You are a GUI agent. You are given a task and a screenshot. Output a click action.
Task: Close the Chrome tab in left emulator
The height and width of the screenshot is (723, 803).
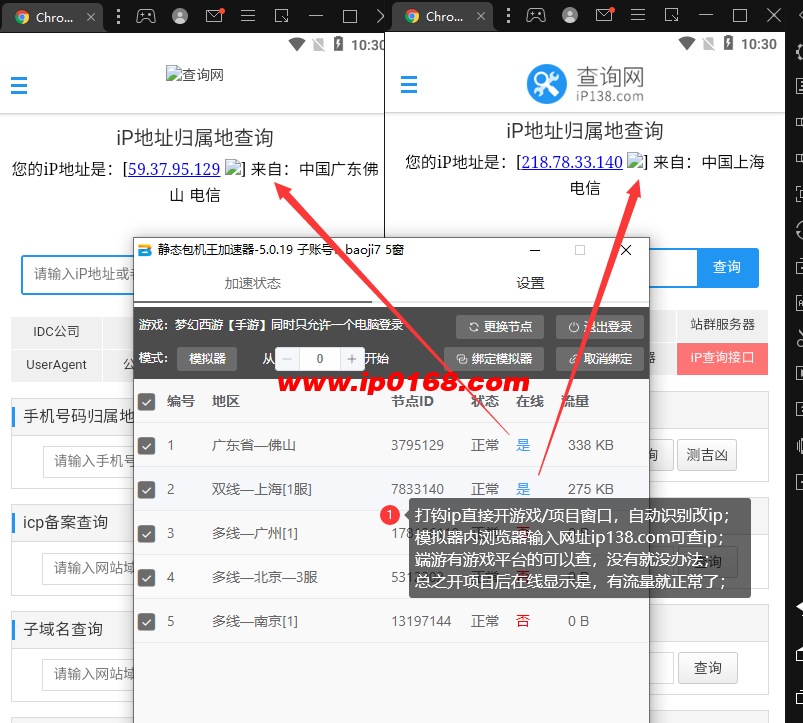(91, 17)
